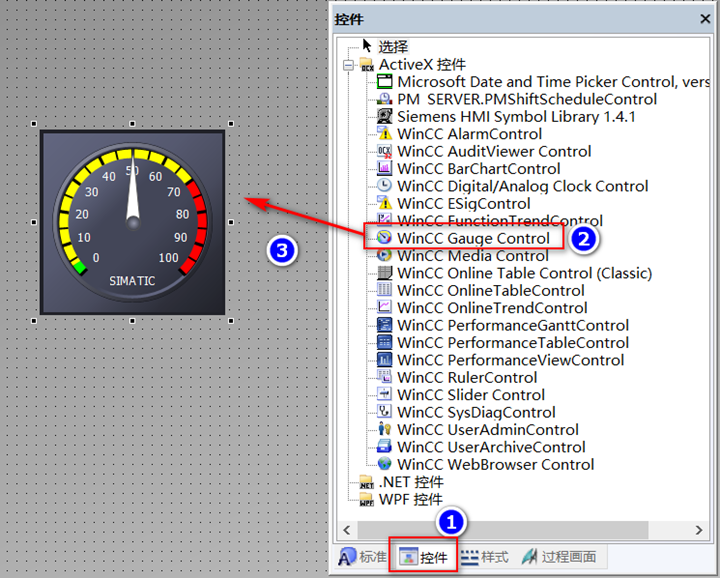Select WinCC BarChartControl text entry

[x=478, y=169]
